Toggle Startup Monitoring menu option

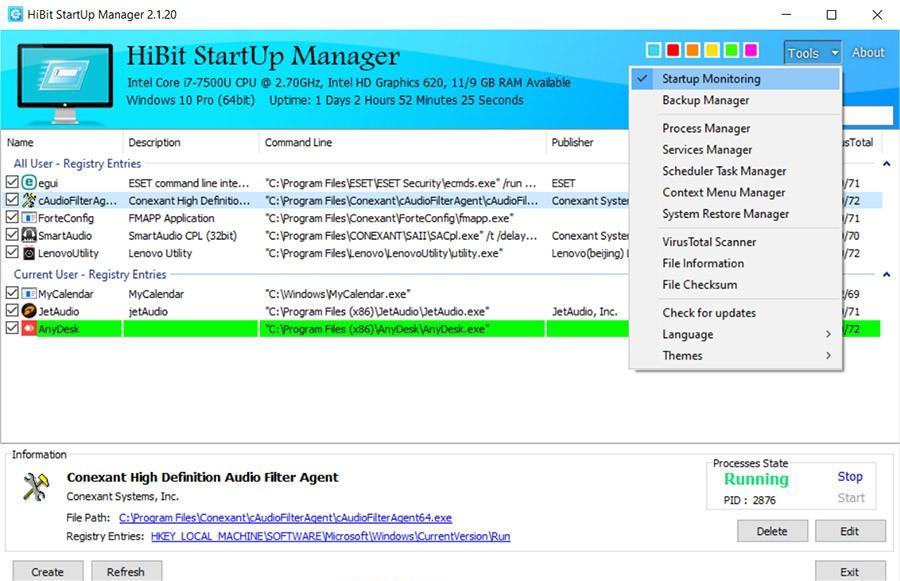(x=735, y=79)
